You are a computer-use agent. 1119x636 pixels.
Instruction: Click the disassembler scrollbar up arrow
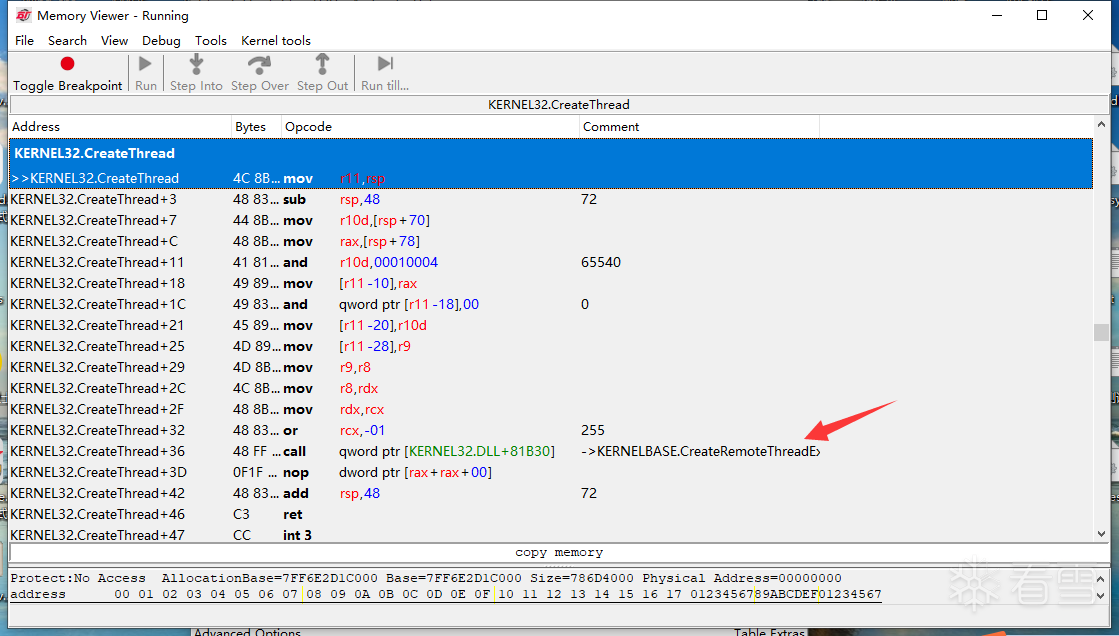(x=1101, y=125)
